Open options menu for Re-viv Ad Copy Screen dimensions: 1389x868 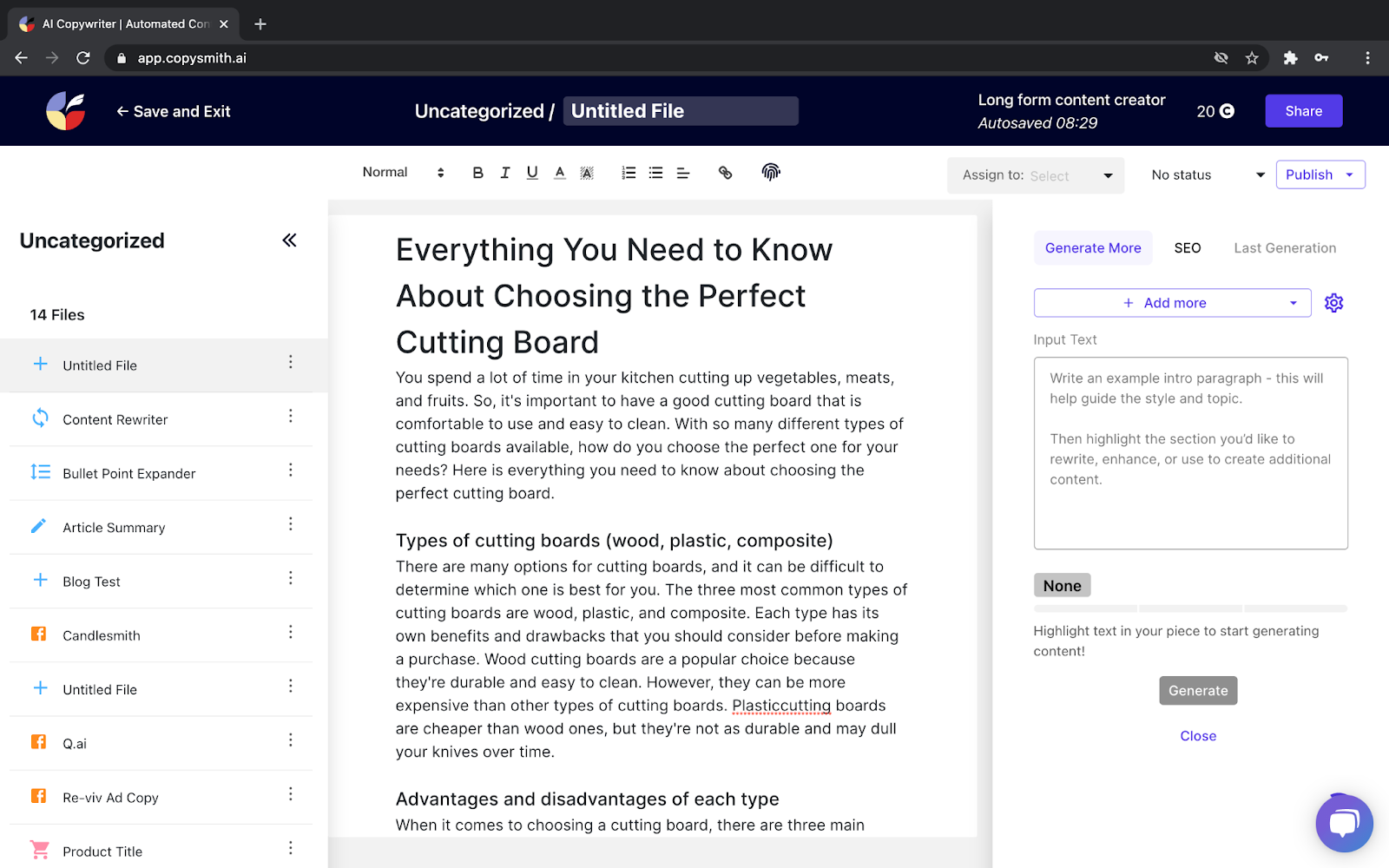click(291, 794)
